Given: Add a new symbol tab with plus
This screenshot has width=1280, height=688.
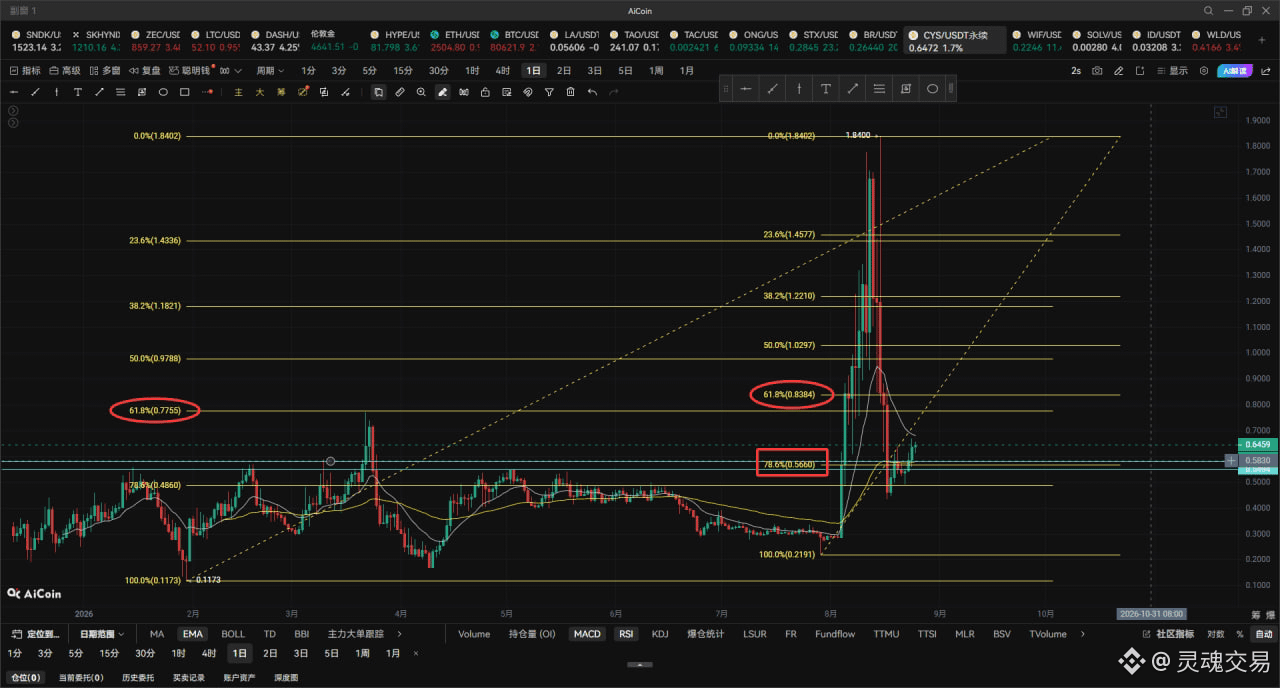Looking at the screenshot, I should [x=1262, y=40].
